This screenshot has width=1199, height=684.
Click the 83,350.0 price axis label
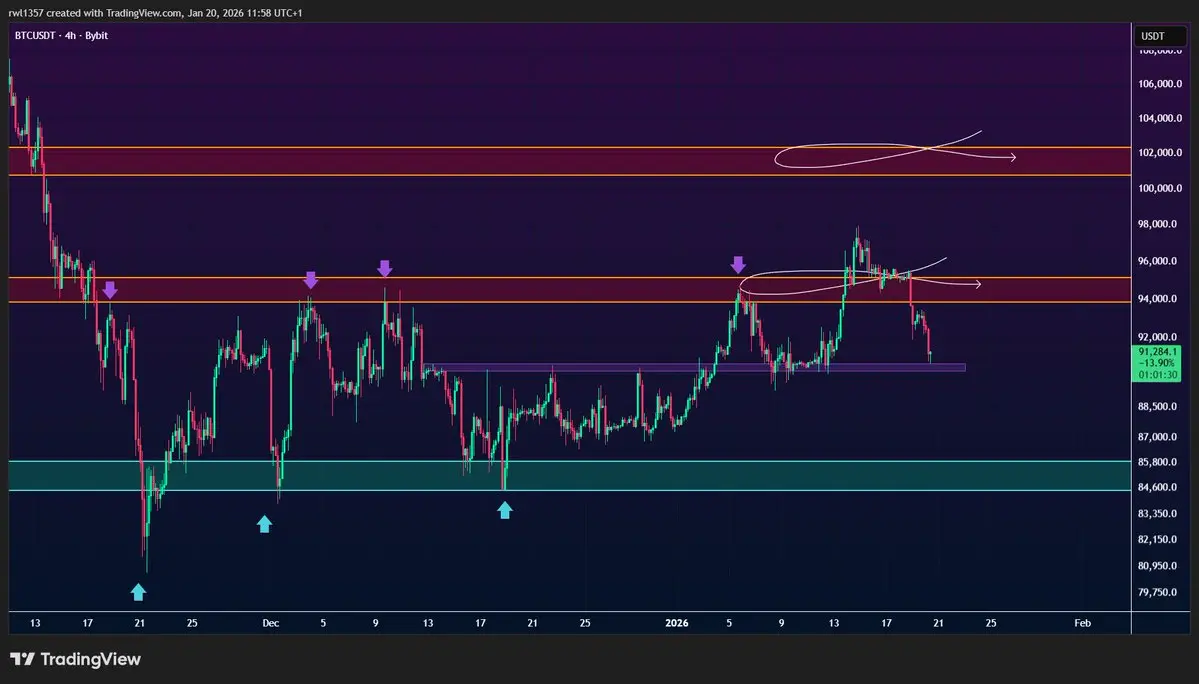(x=1160, y=514)
